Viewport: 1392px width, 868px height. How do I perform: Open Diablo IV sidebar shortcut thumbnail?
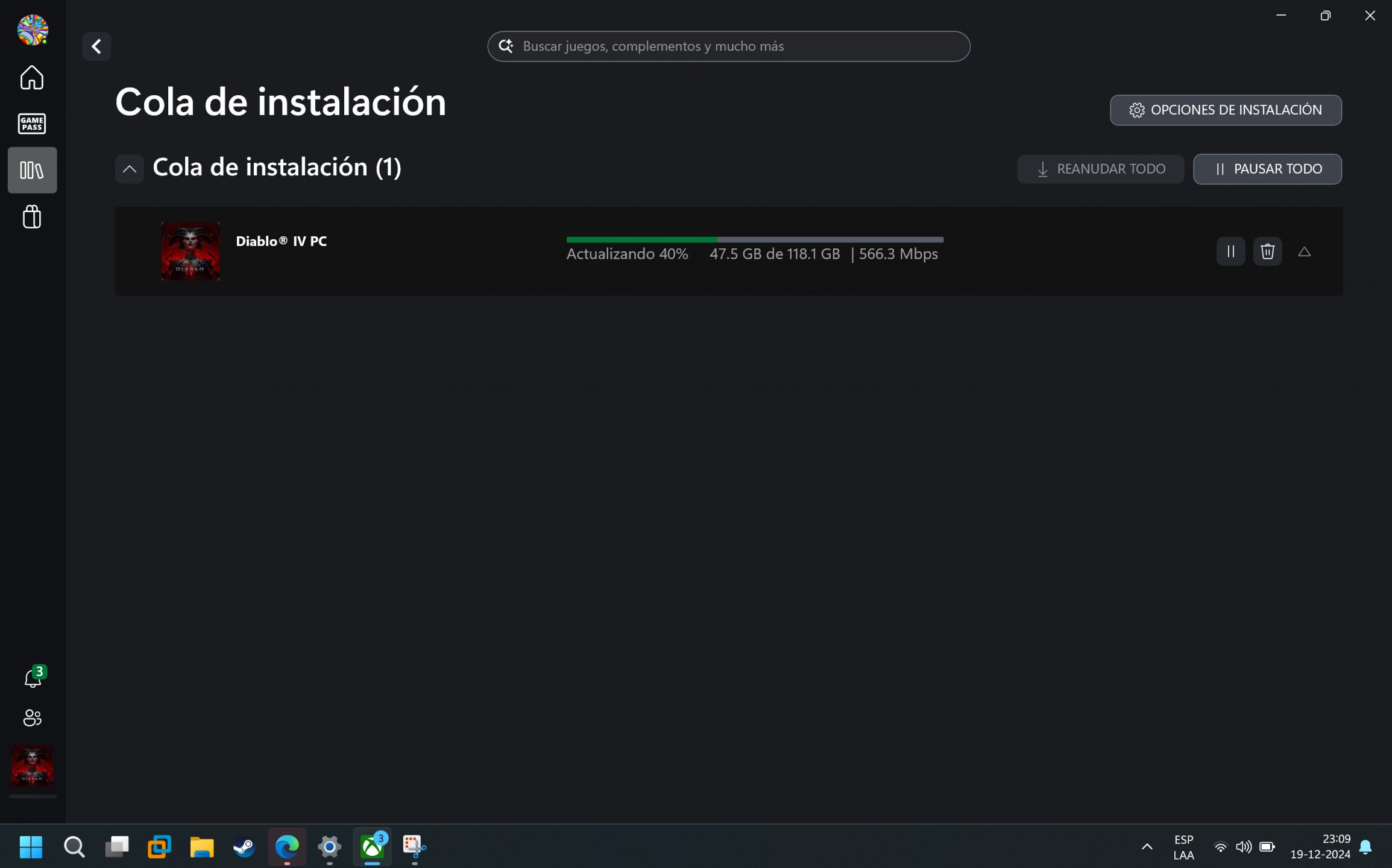tap(32, 766)
